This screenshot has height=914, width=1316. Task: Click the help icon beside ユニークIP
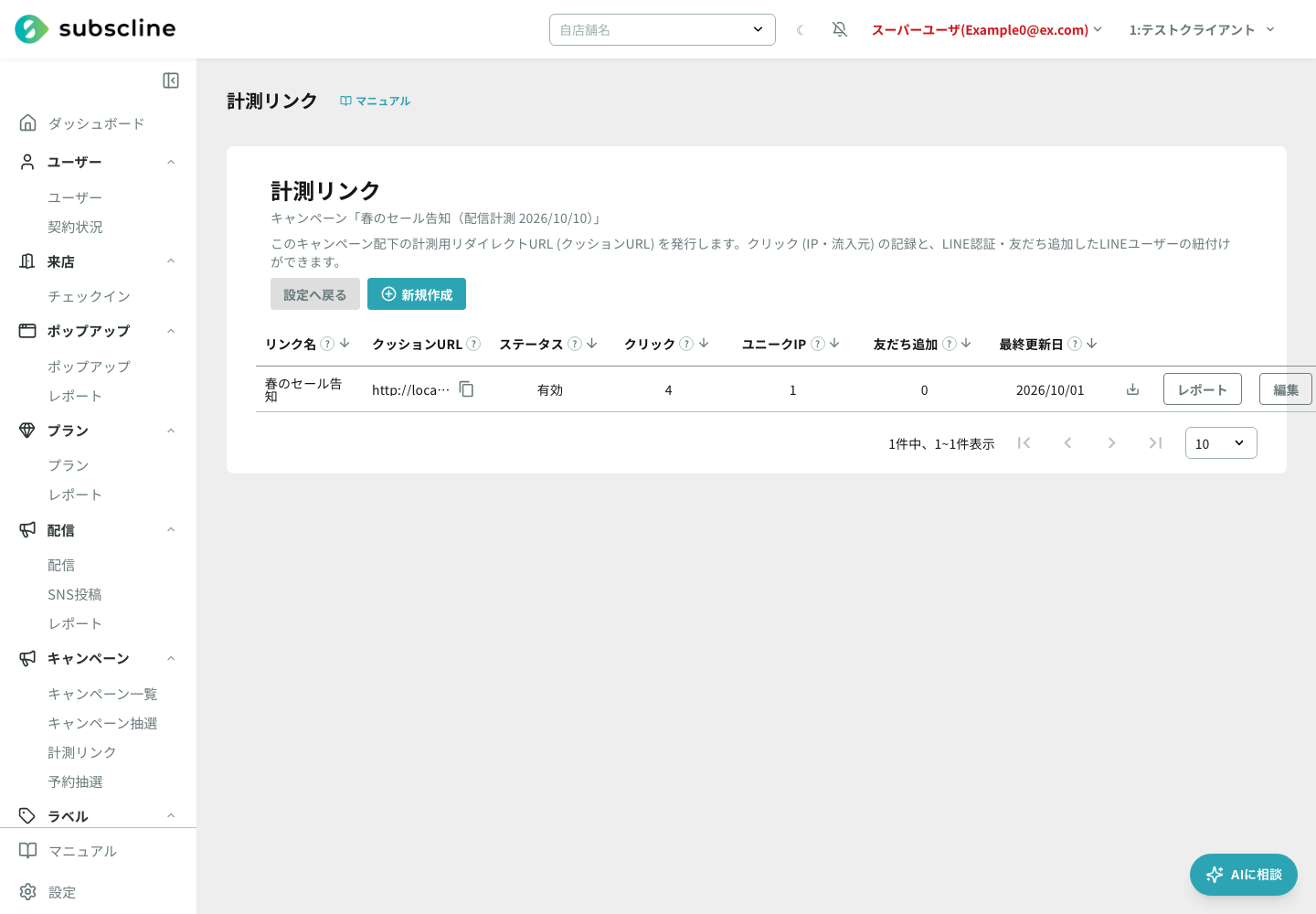818,344
